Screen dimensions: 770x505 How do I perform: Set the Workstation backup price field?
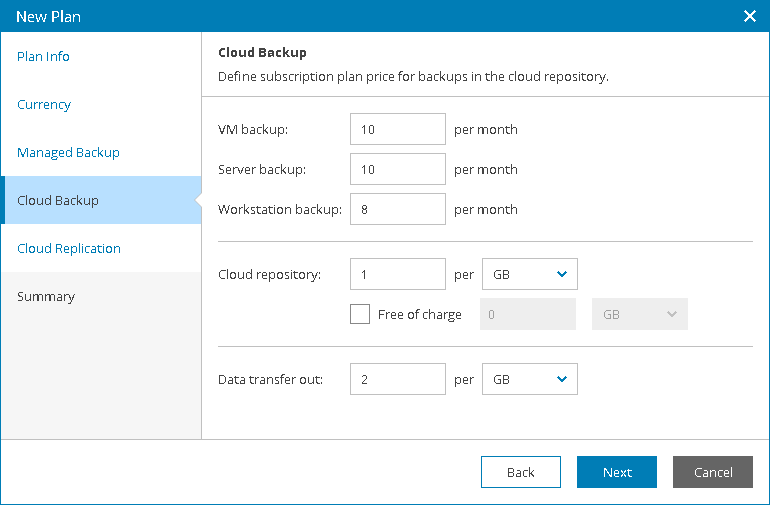coord(398,209)
